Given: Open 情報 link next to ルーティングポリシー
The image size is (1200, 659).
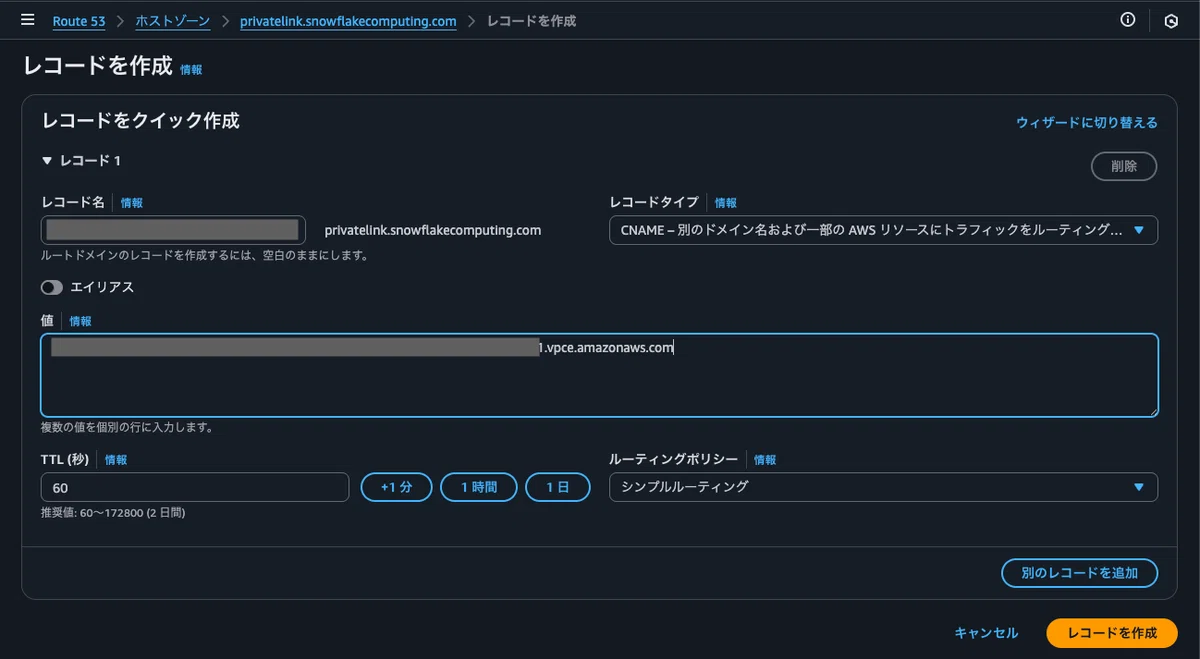Looking at the screenshot, I should pos(765,460).
